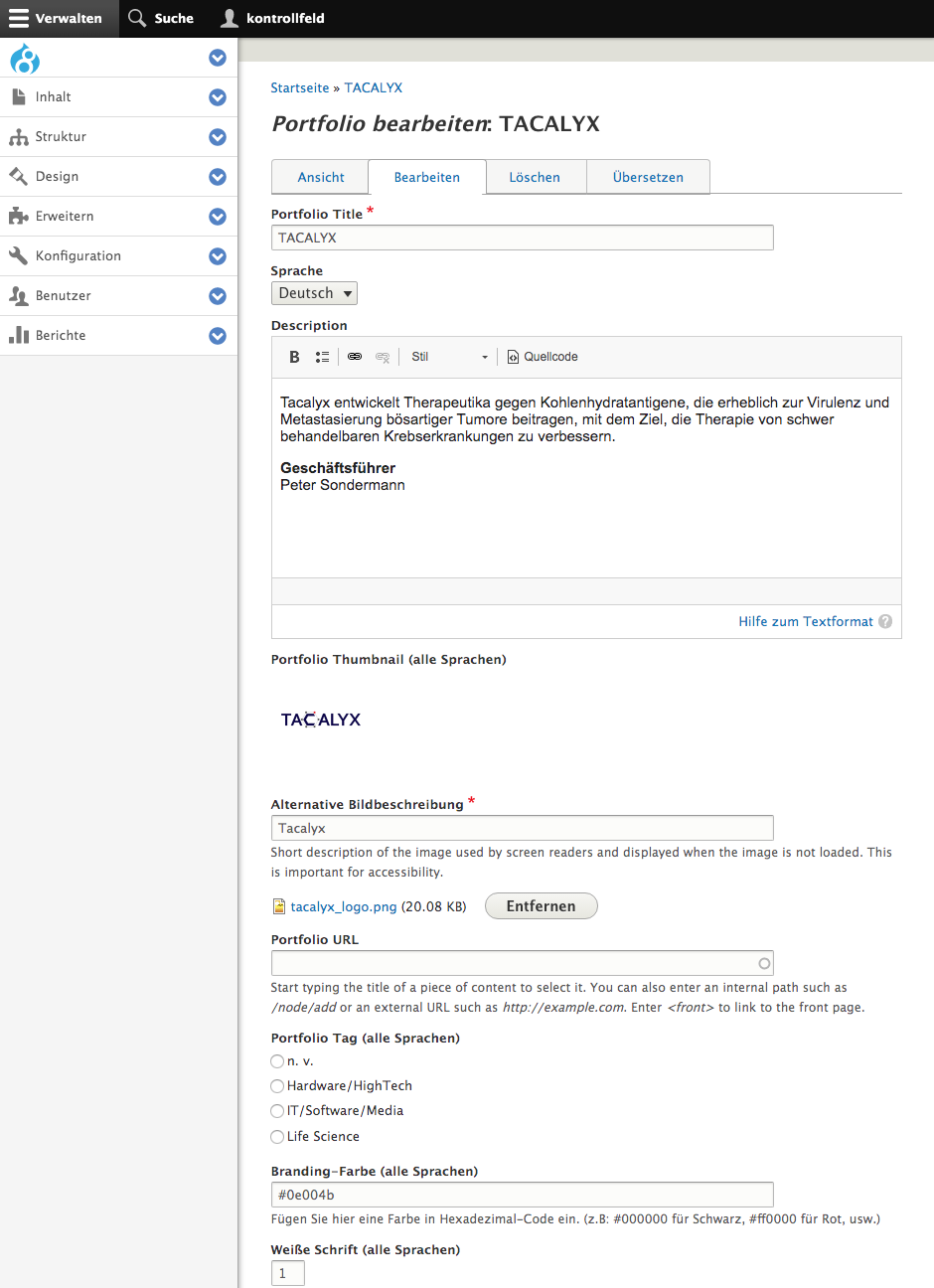Click the Geschäftsführer heading in the editor
934x1288 pixels.
pyautogui.click(x=338, y=468)
